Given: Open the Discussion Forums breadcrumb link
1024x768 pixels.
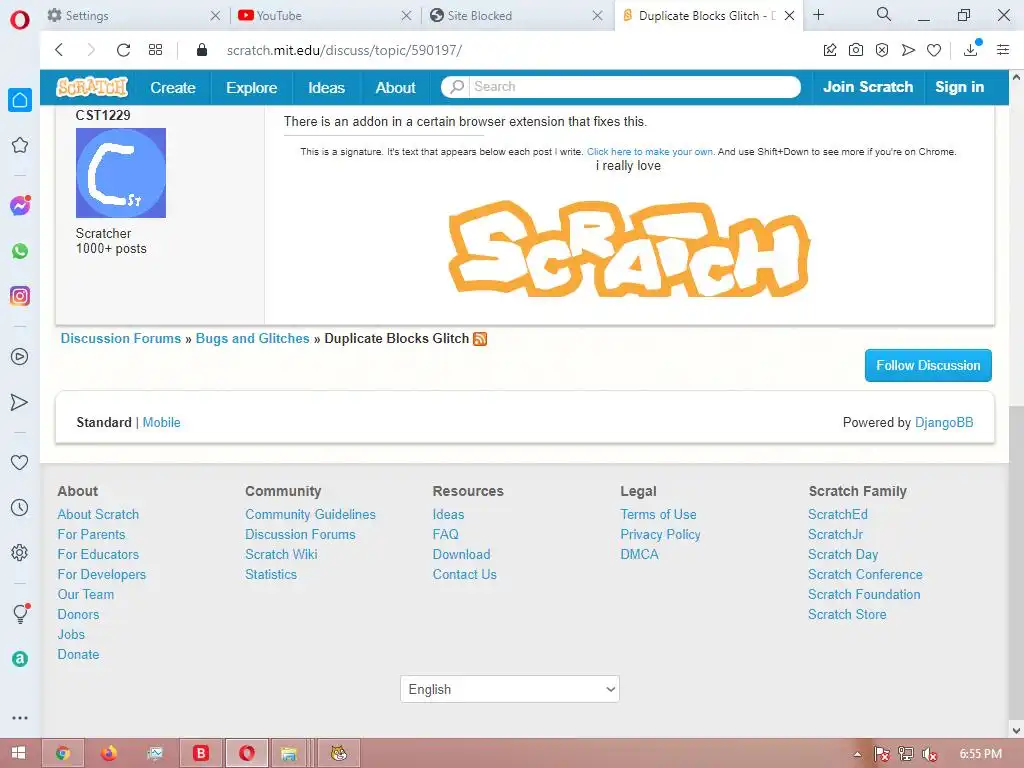Looking at the screenshot, I should 121,338.
